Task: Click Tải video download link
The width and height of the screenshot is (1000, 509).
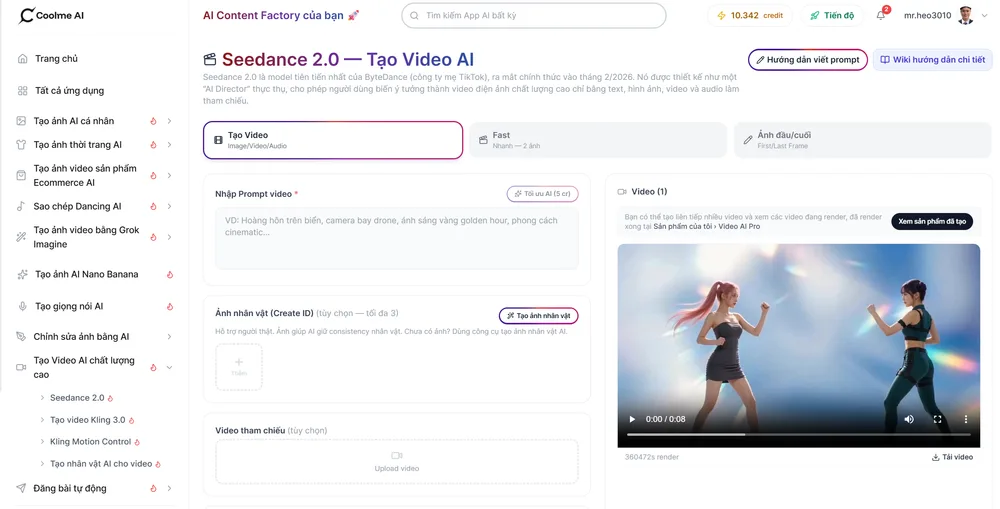Action: pos(952,457)
